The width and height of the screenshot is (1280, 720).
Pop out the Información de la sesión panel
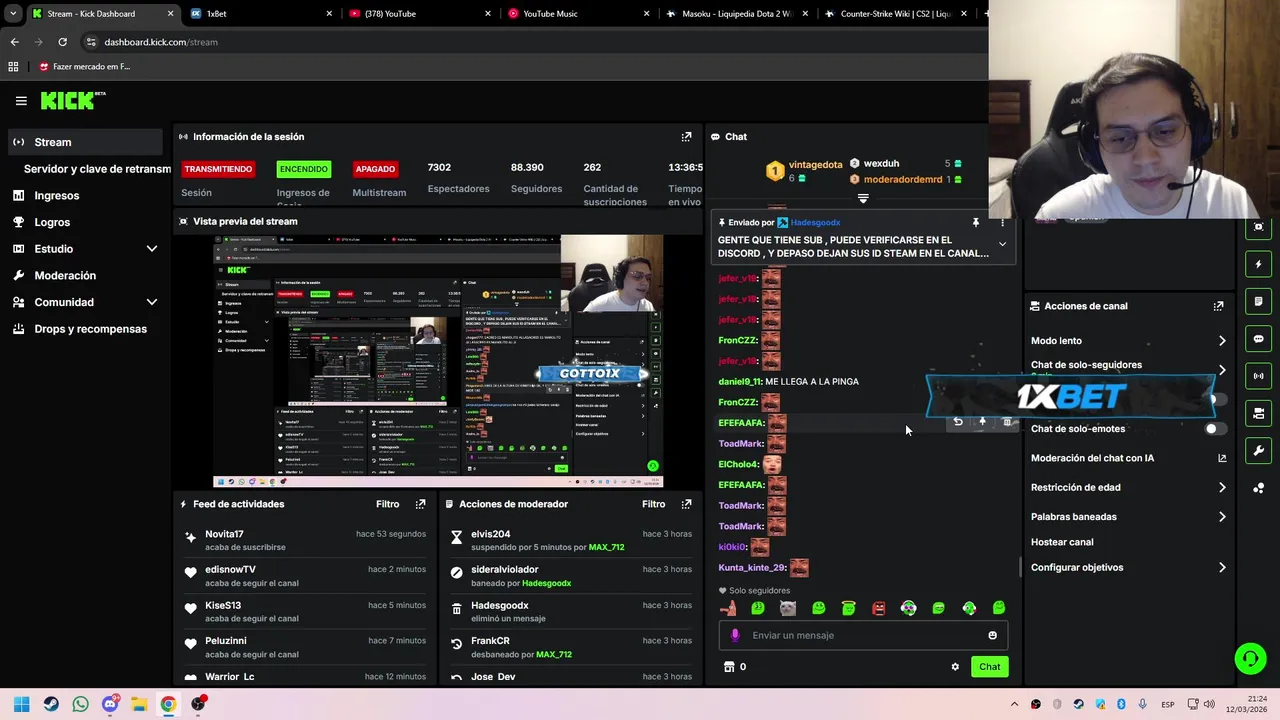[x=686, y=137]
